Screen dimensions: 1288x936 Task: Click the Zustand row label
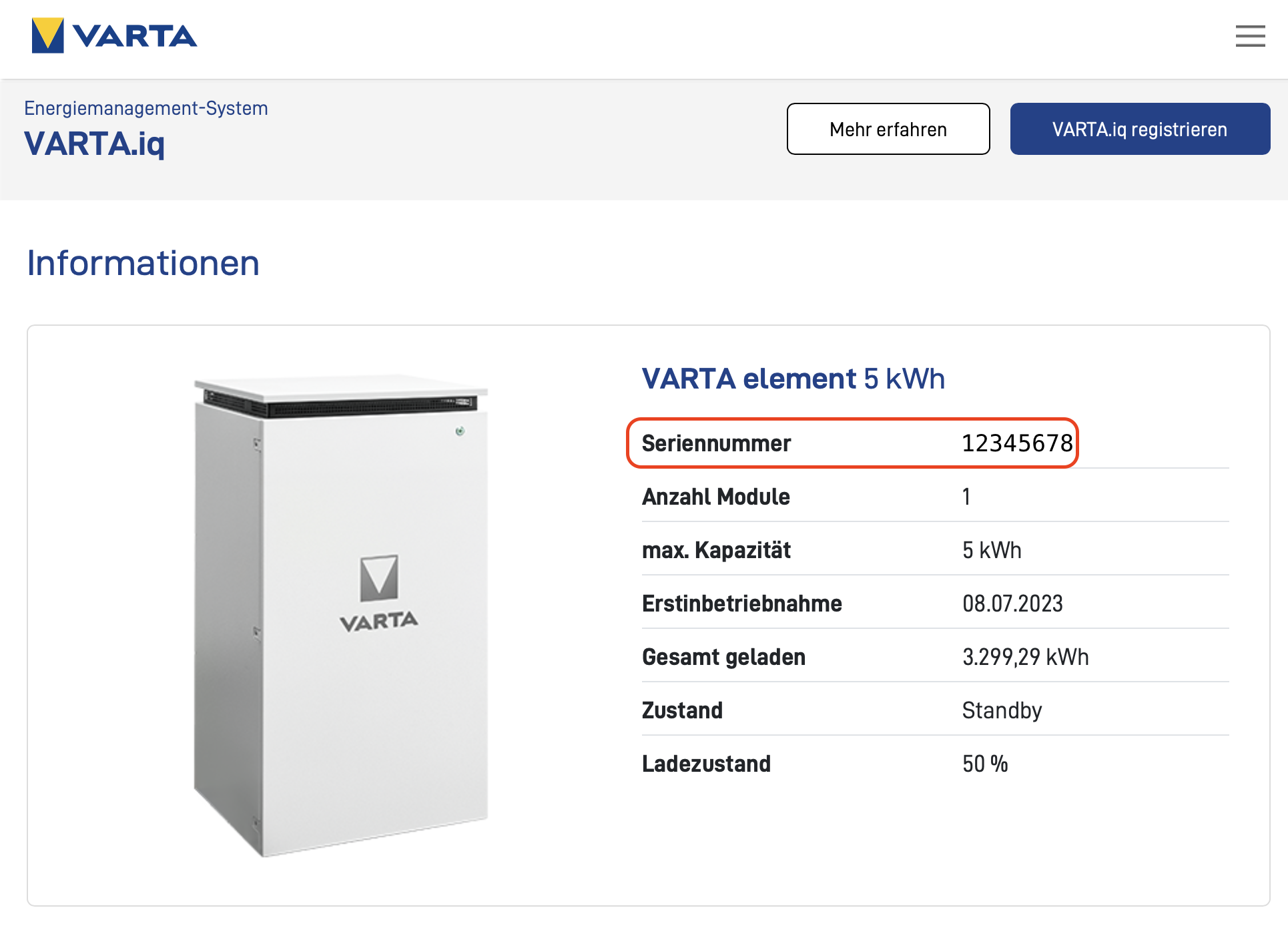coord(682,710)
